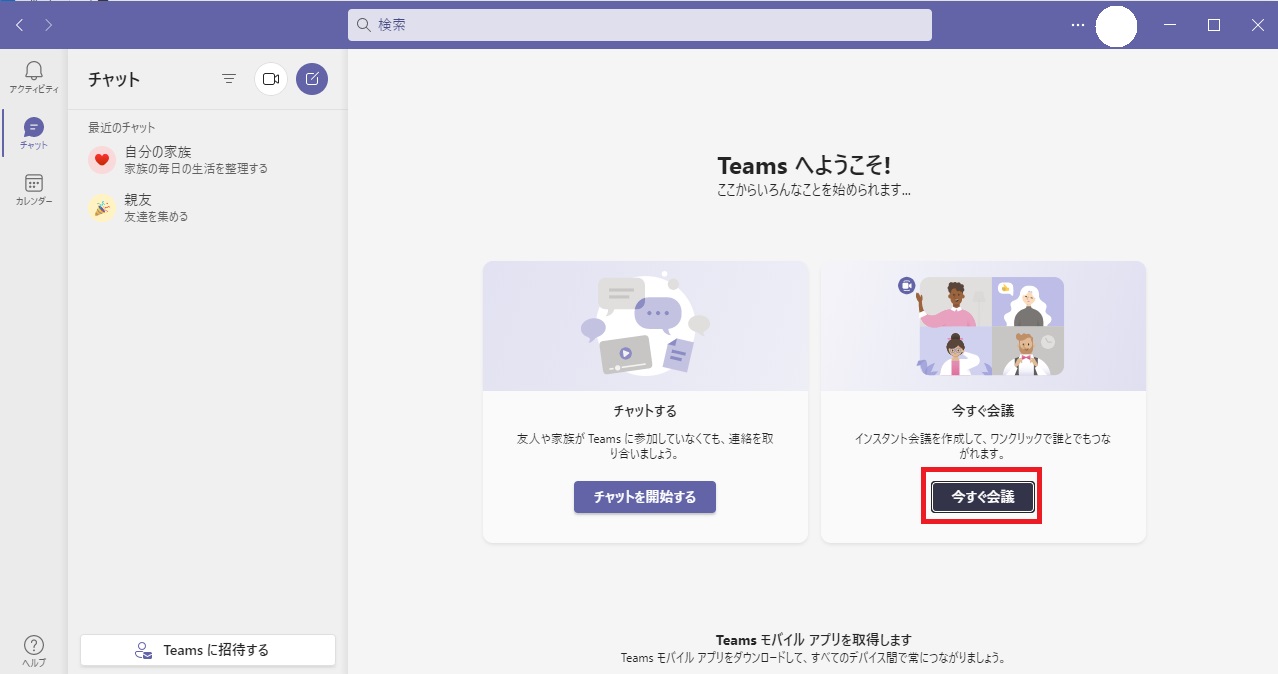The image size is (1278, 674).
Task: Compose a new chat with pencil icon
Action: click(312, 79)
